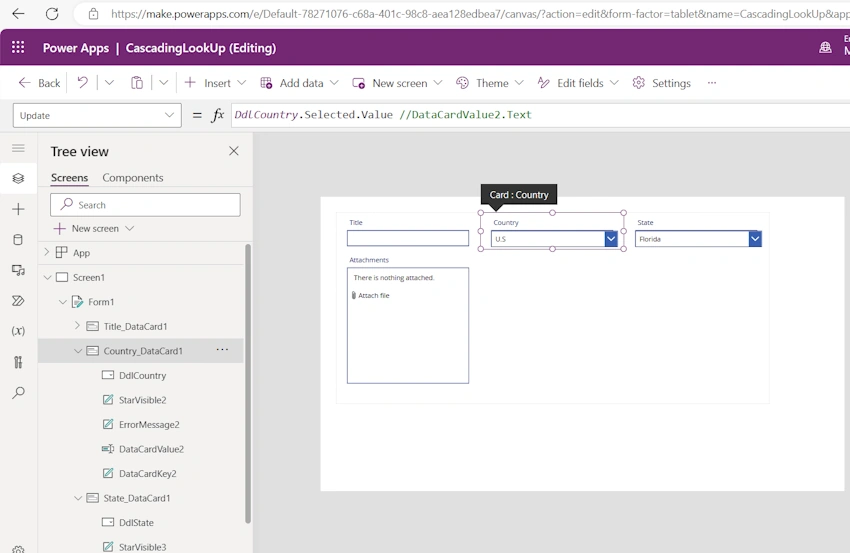
Task: Click the Card : Country label tag
Action: (x=519, y=195)
